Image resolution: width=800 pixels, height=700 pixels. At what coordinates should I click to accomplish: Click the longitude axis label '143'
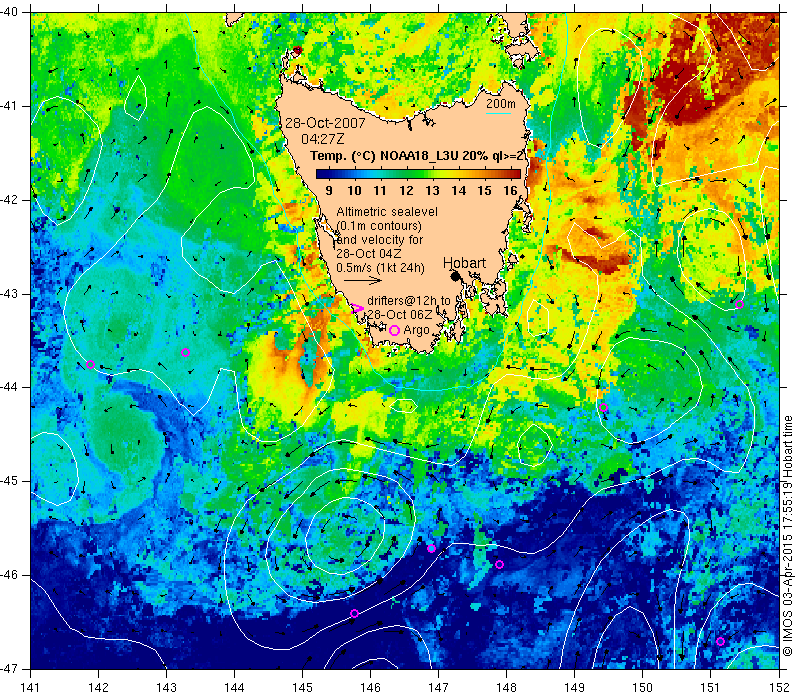point(166,687)
